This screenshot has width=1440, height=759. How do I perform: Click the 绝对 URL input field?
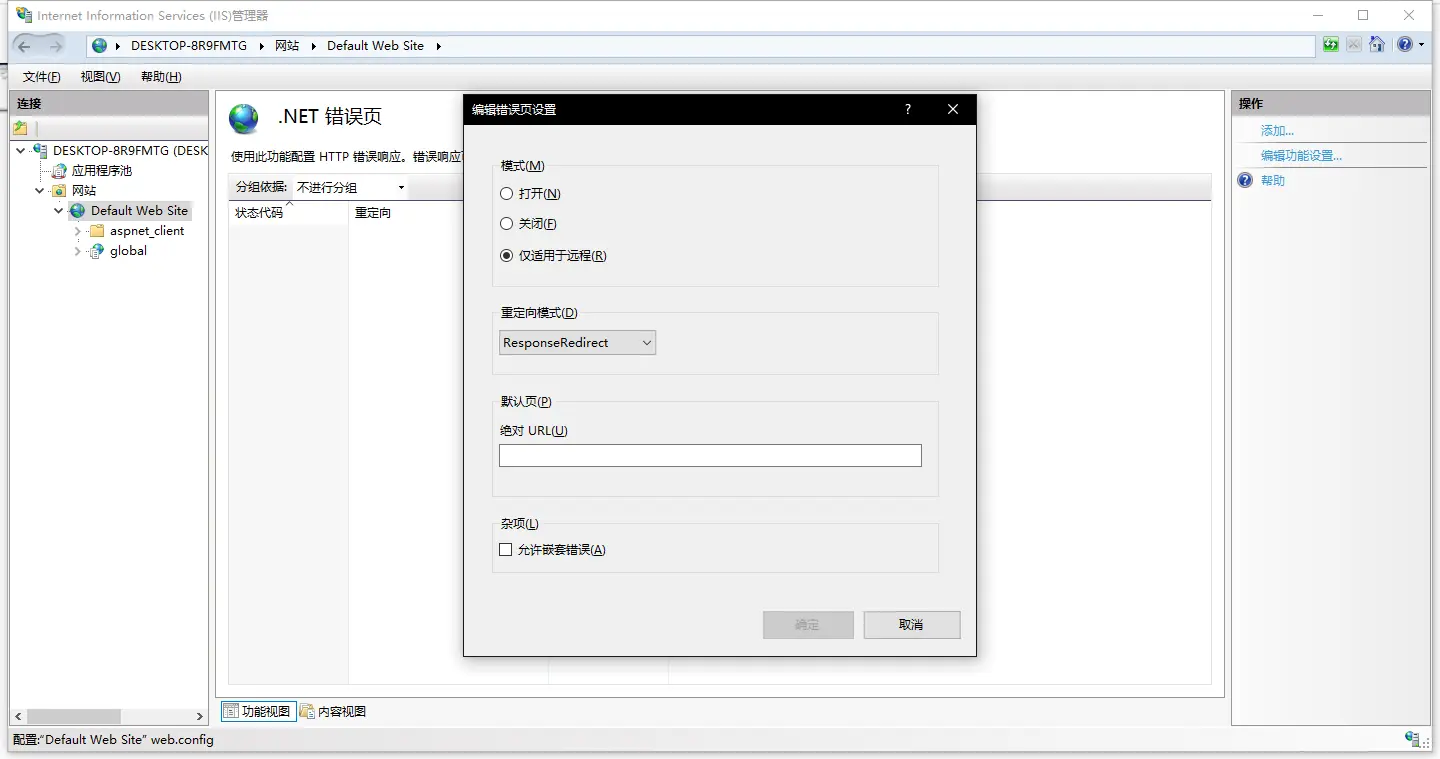[710, 455]
